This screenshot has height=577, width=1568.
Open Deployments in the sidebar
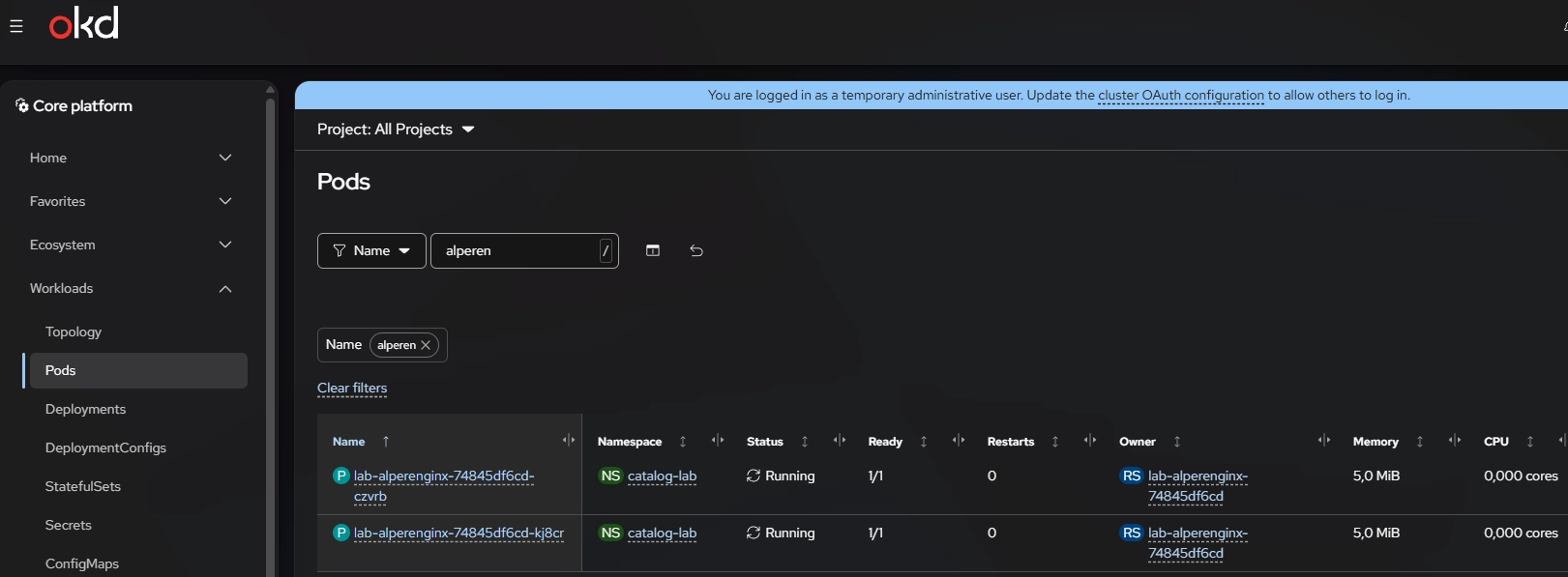tap(85, 409)
